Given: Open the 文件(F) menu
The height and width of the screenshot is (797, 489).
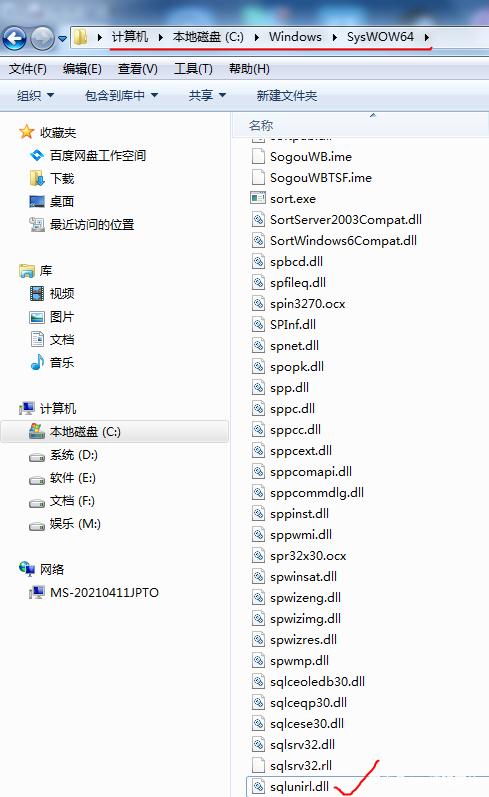Looking at the screenshot, I should [x=27, y=69].
